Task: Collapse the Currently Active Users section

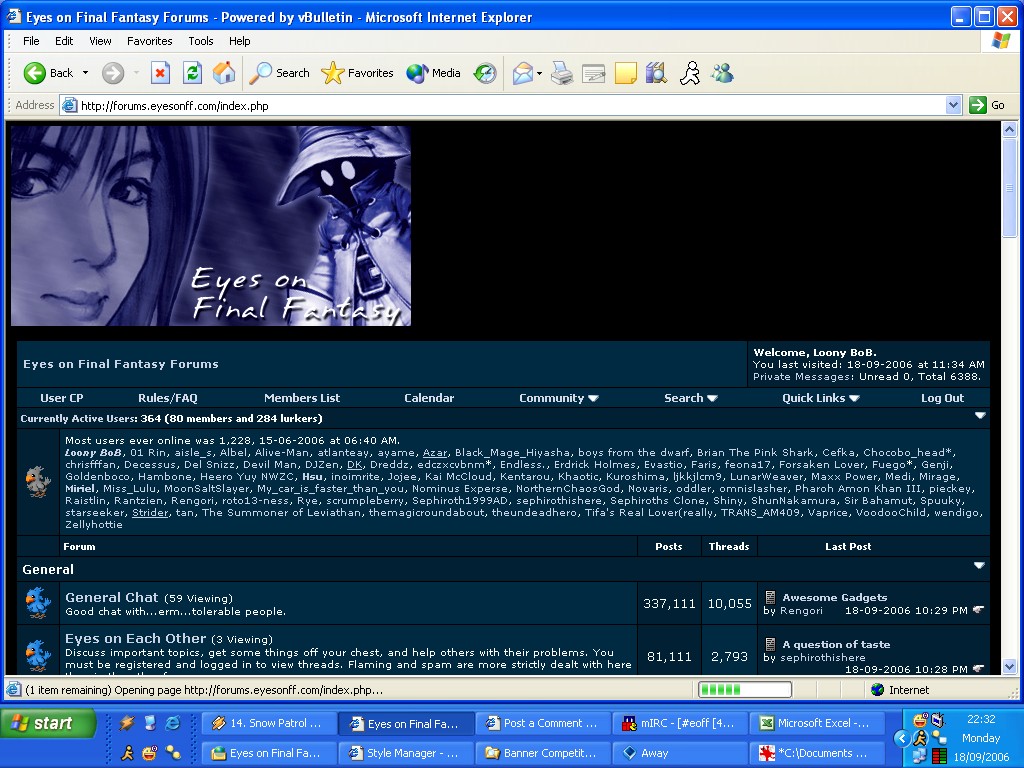Action: (x=980, y=415)
